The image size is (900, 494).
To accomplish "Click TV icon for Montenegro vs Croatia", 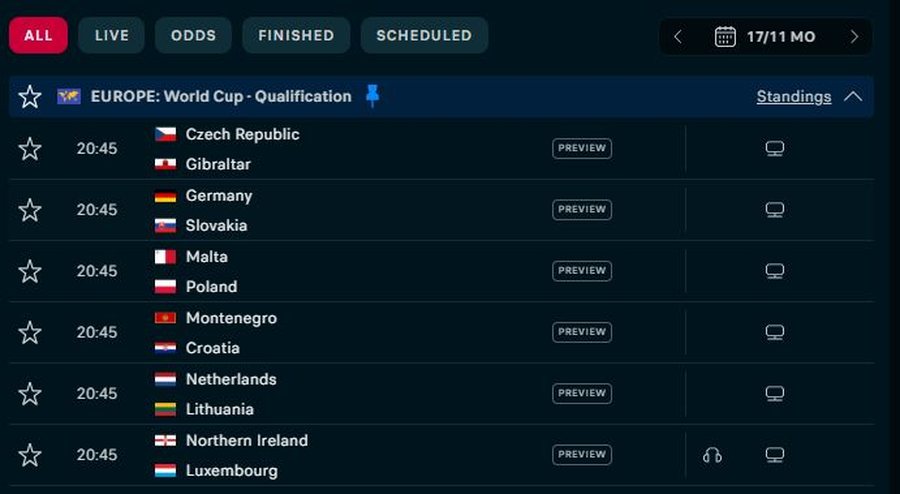I will 774,332.
